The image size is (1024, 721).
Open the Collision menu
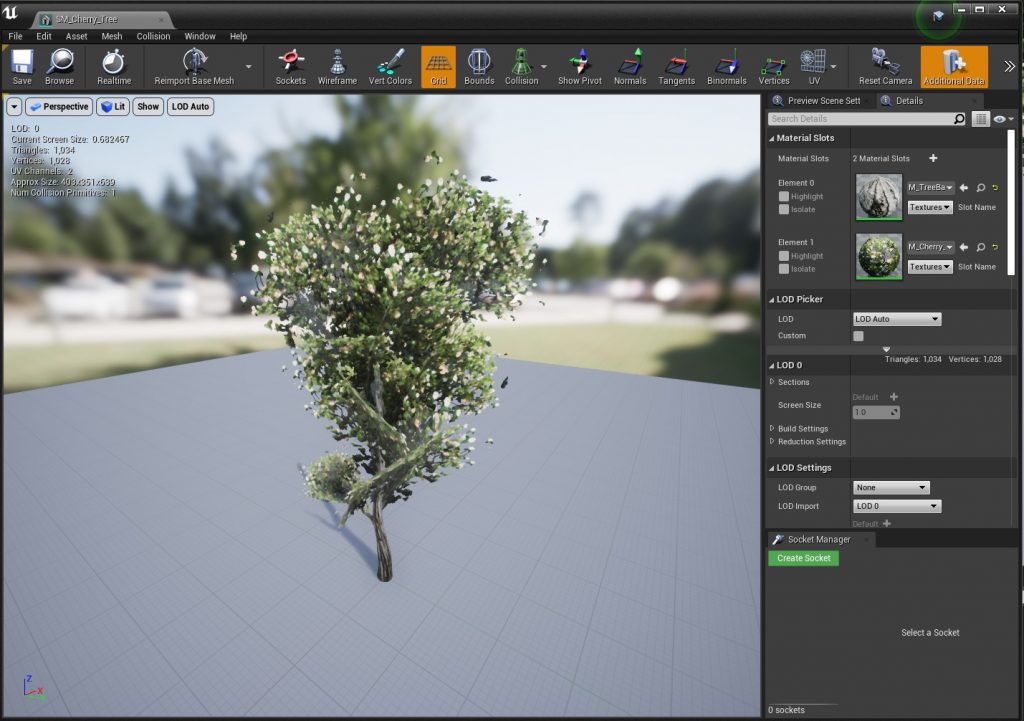[x=153, y=36]
